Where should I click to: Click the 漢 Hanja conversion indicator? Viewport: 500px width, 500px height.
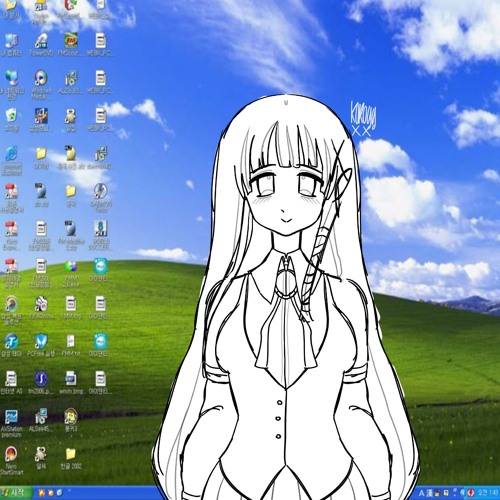pyautogui.click(x=429, y=493)
